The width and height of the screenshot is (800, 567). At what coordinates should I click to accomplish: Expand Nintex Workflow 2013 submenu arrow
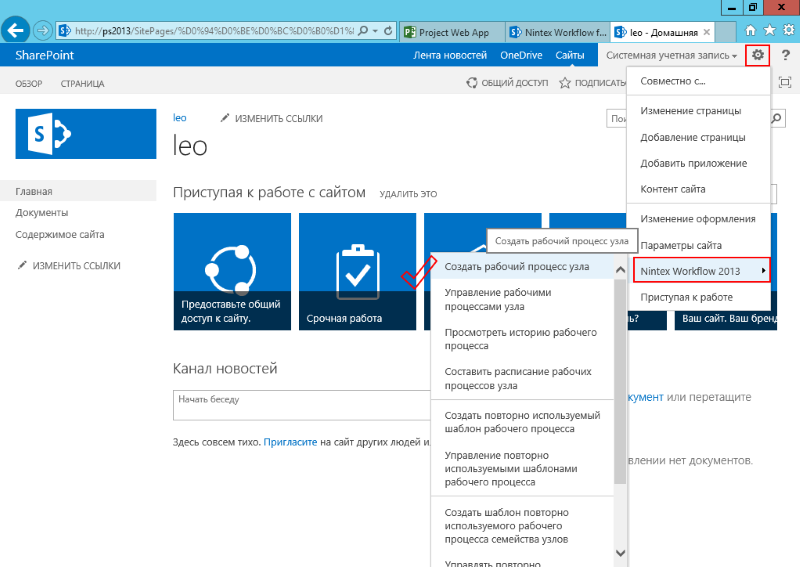763,270
